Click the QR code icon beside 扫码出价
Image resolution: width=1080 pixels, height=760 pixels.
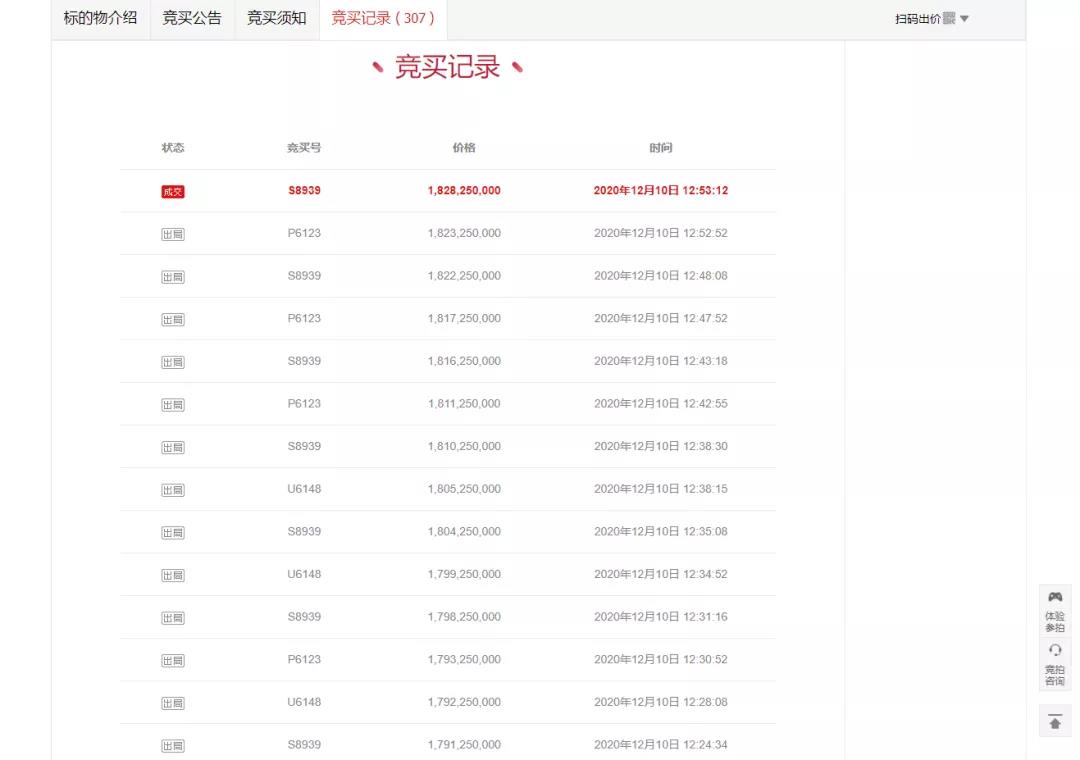(949, 18)
